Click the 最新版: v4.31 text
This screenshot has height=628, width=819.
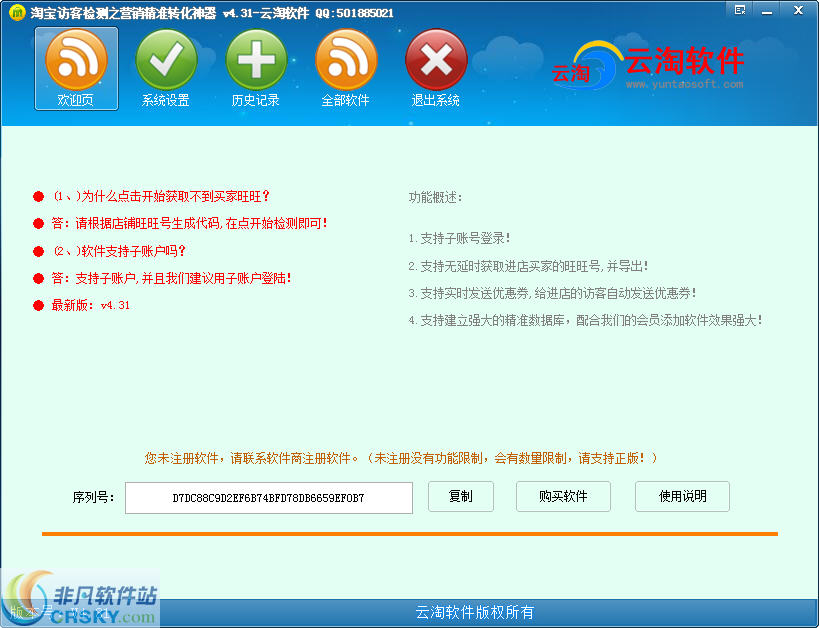coord(90,305)
